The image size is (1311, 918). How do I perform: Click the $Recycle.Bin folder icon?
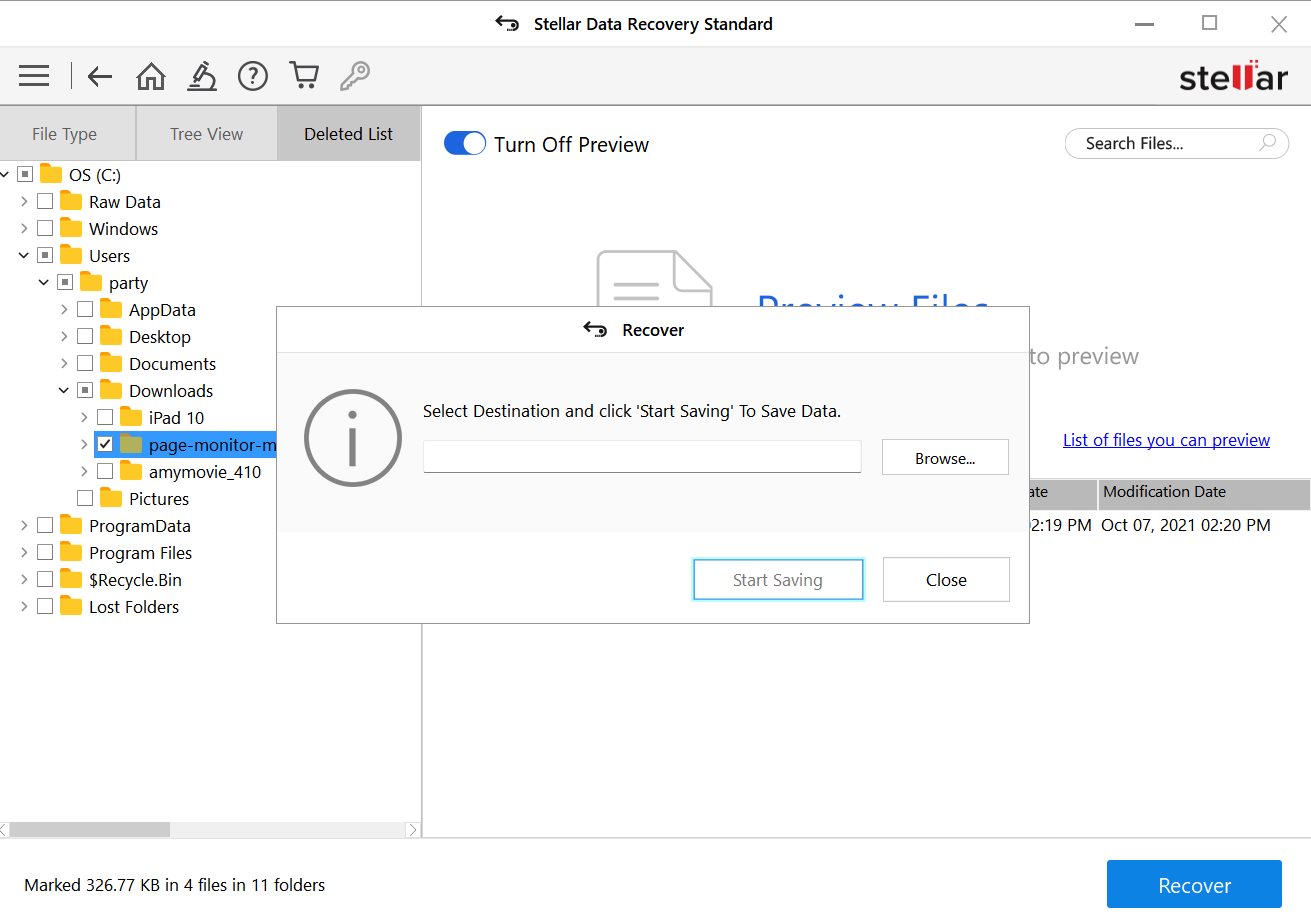tap(71, 579)
